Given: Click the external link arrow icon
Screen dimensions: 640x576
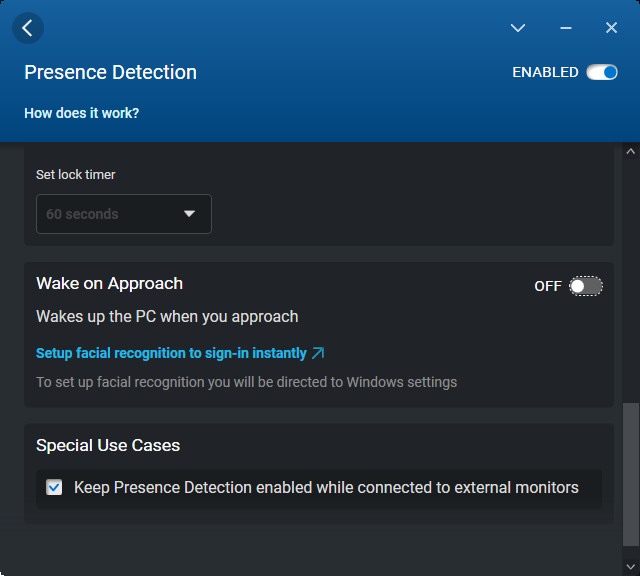Looking at the screenshot, I should pos(318,353).
